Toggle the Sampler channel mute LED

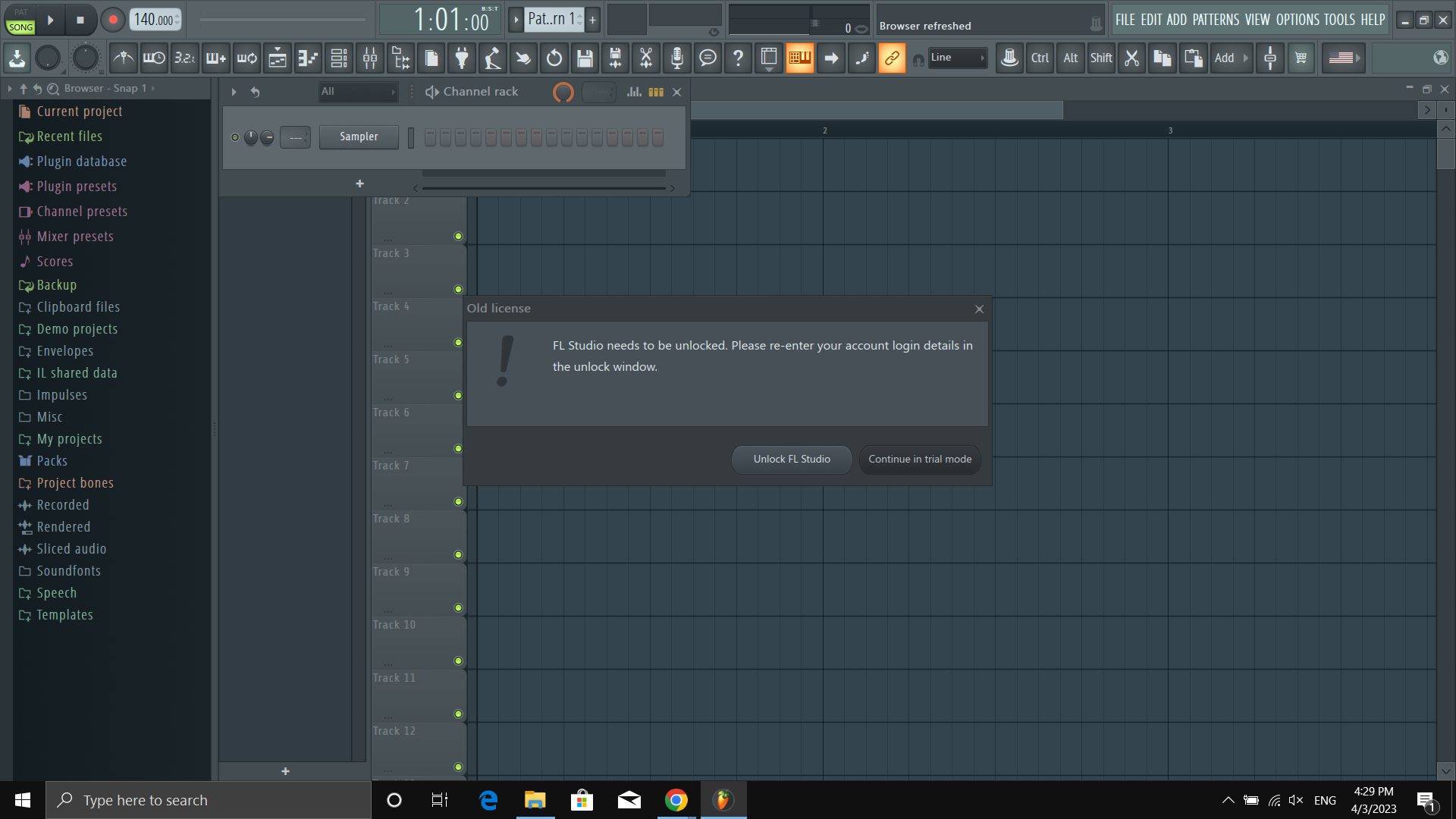(x=235, y=137)
